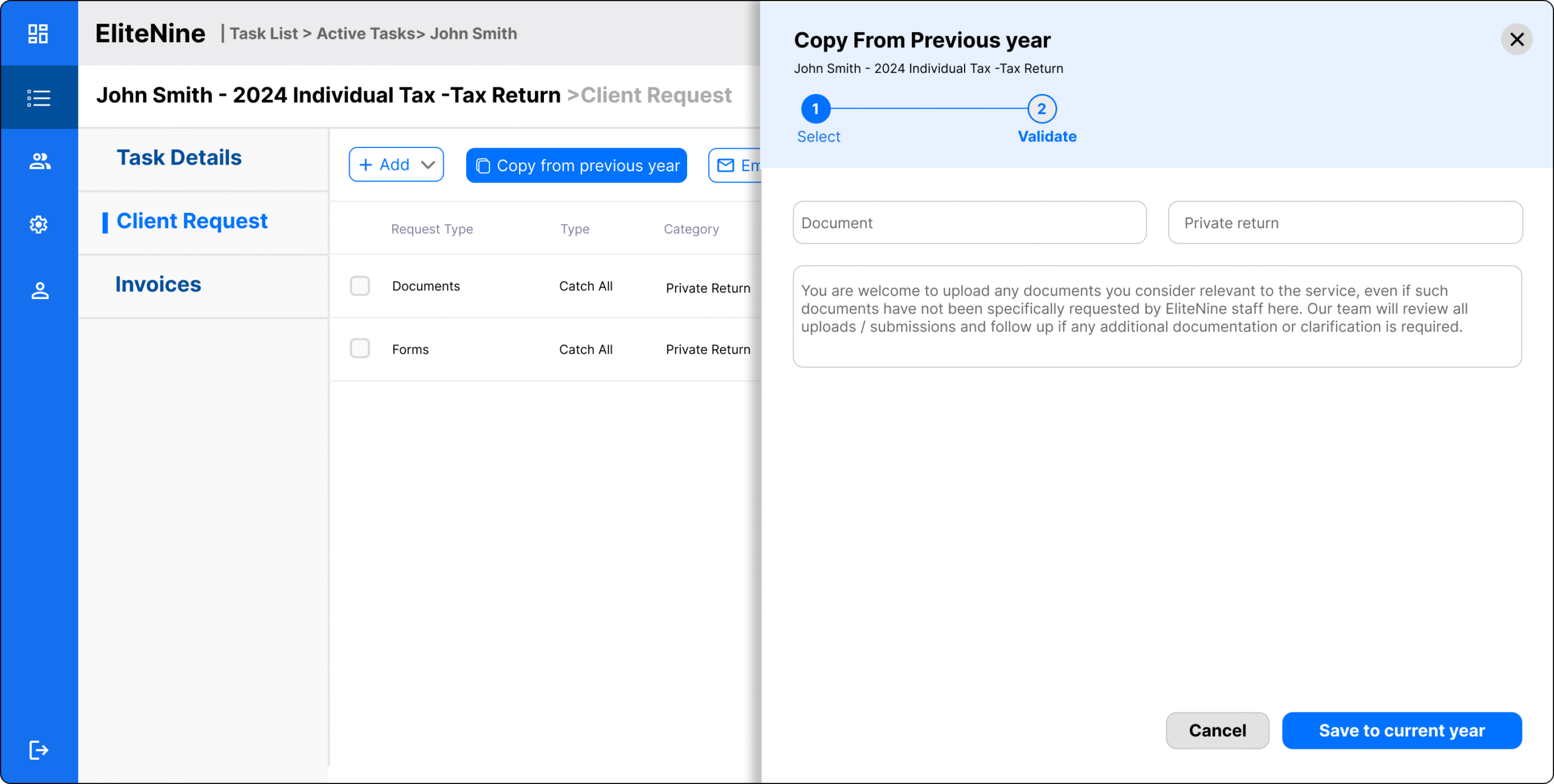Click the Document input field
This screenshot has height=784, width=1554.
pos(969,223)
